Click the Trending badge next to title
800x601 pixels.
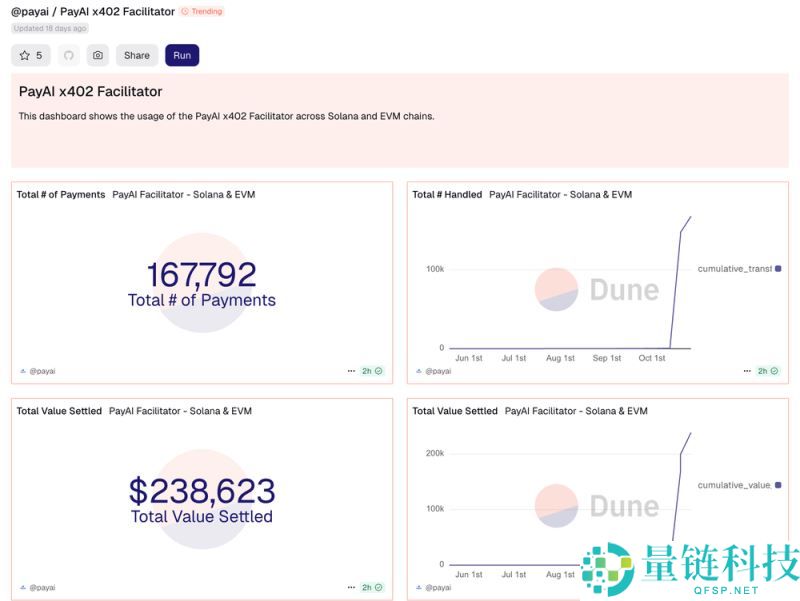coord(202,11)
